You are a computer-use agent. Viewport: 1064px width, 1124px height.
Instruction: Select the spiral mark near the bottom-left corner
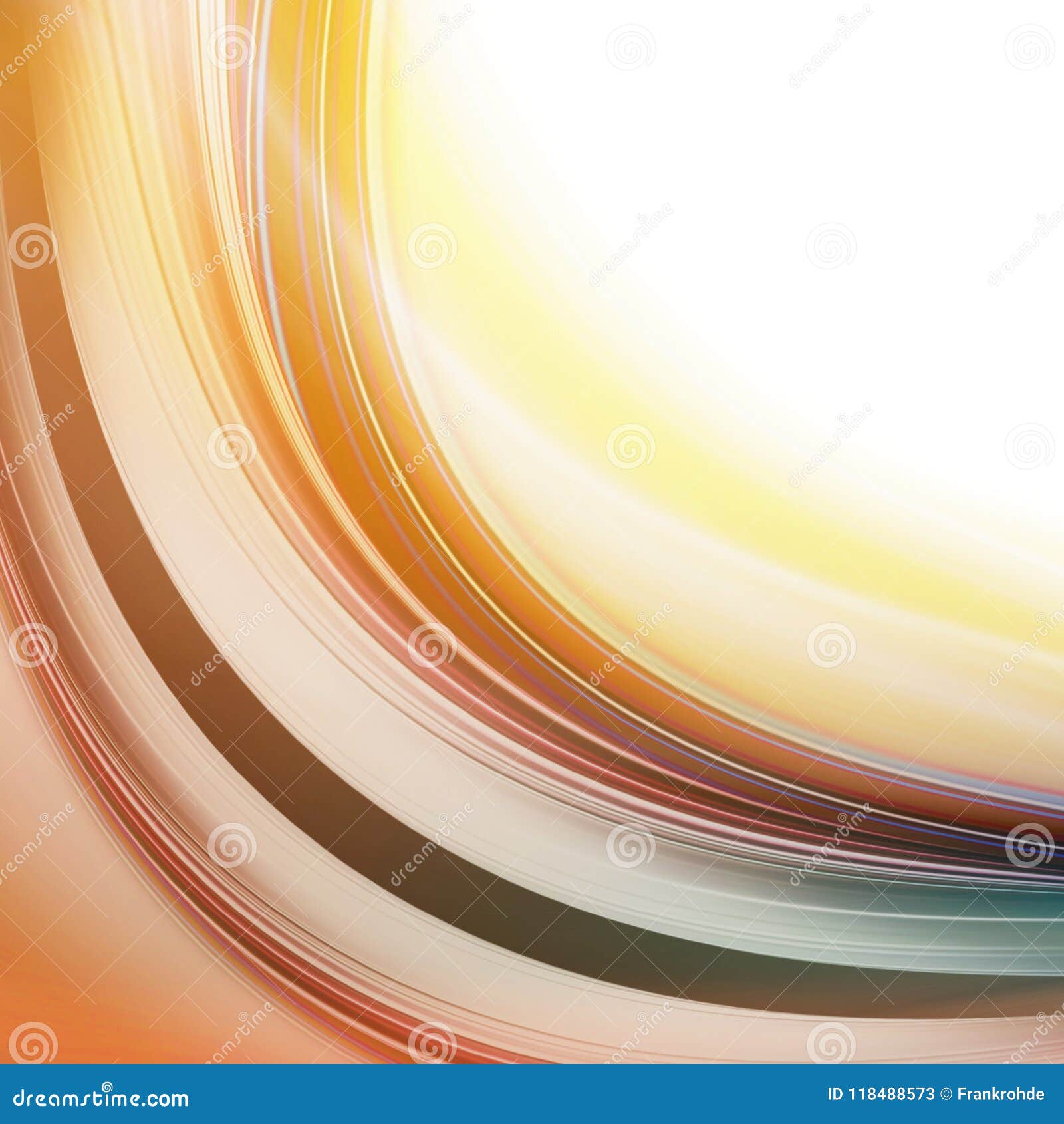[33, 1042]
